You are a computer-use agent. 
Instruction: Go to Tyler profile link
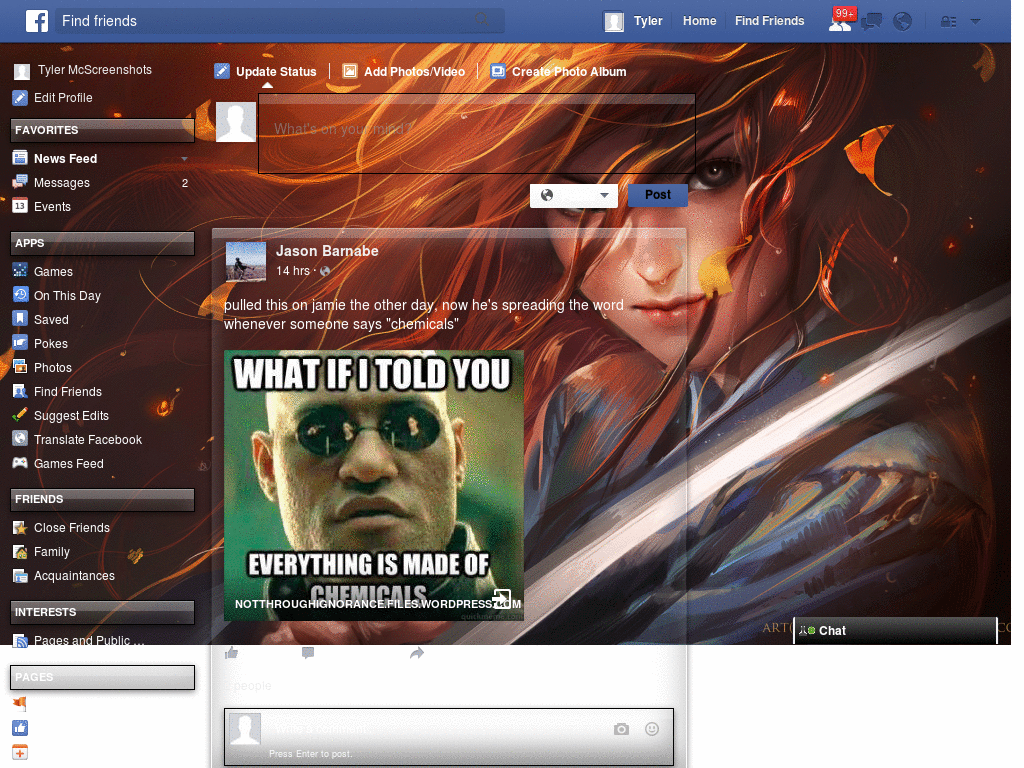[x=648, y=21]
